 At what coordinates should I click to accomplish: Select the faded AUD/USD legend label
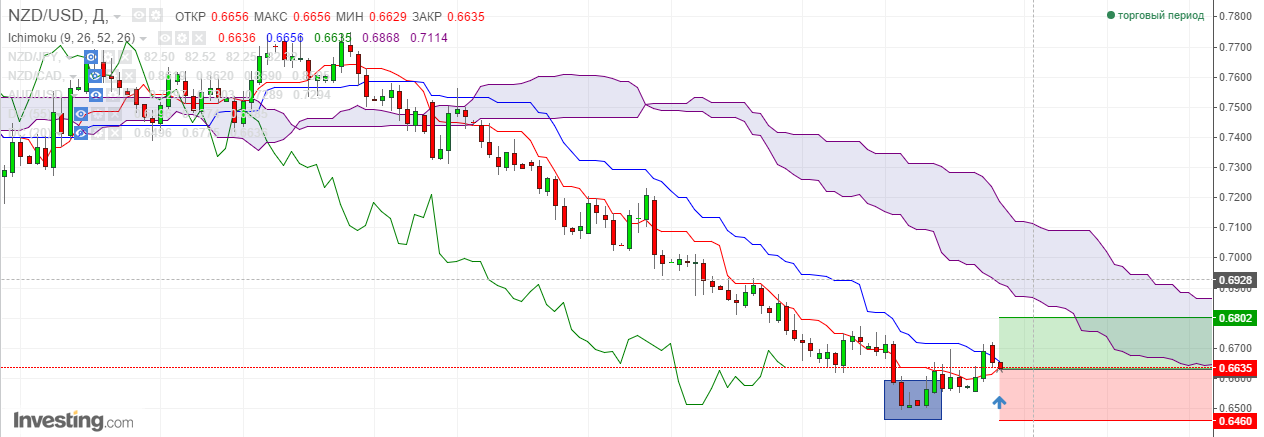point(35,95)
